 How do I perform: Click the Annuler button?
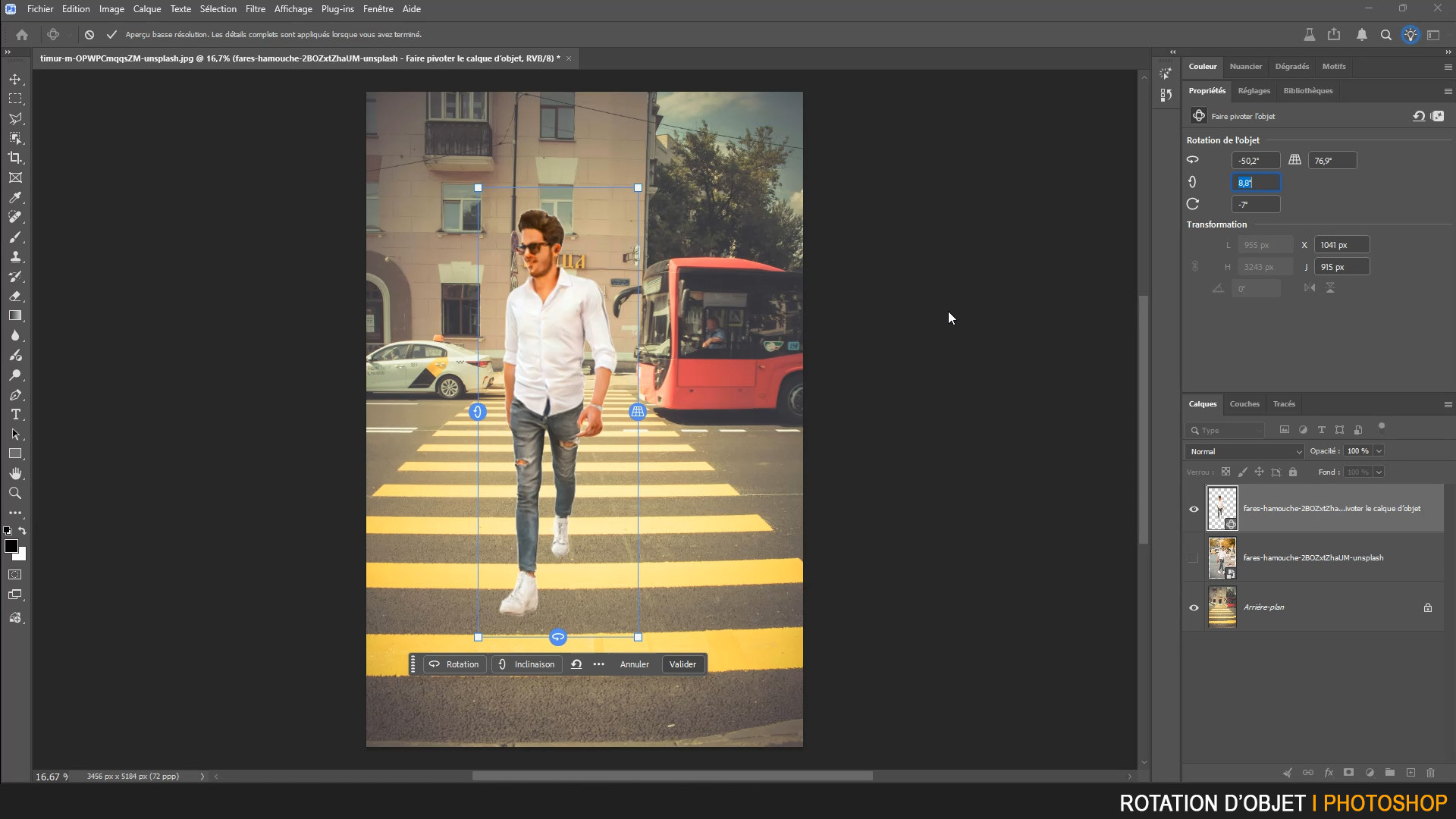[634, 664]
